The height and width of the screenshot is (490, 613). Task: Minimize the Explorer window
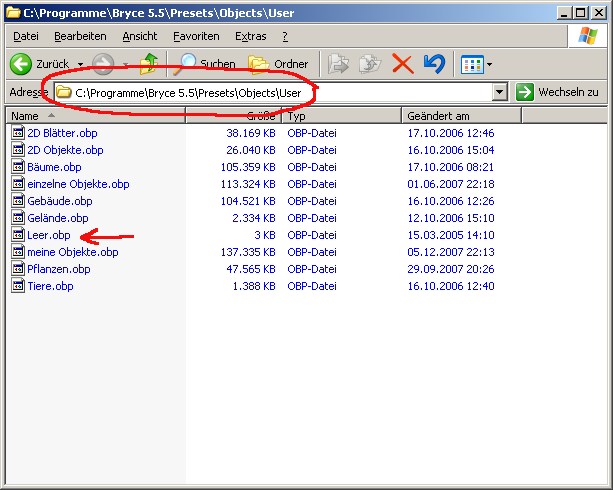[565, 13]
